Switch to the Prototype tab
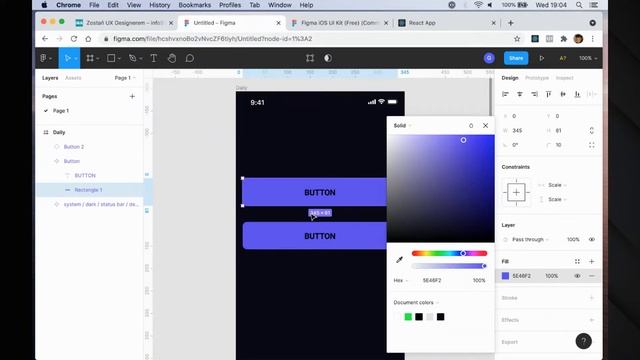 tap(537, 78)
